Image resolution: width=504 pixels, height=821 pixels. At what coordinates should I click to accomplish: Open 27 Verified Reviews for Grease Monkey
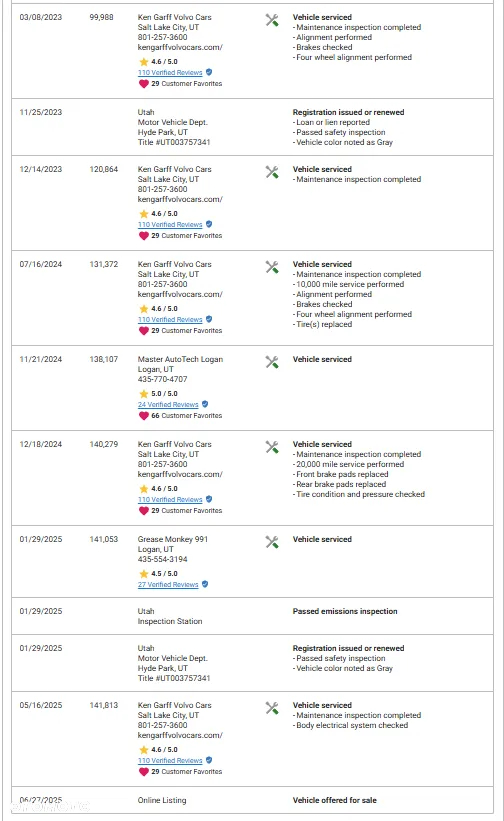click(x=168, y=585)
